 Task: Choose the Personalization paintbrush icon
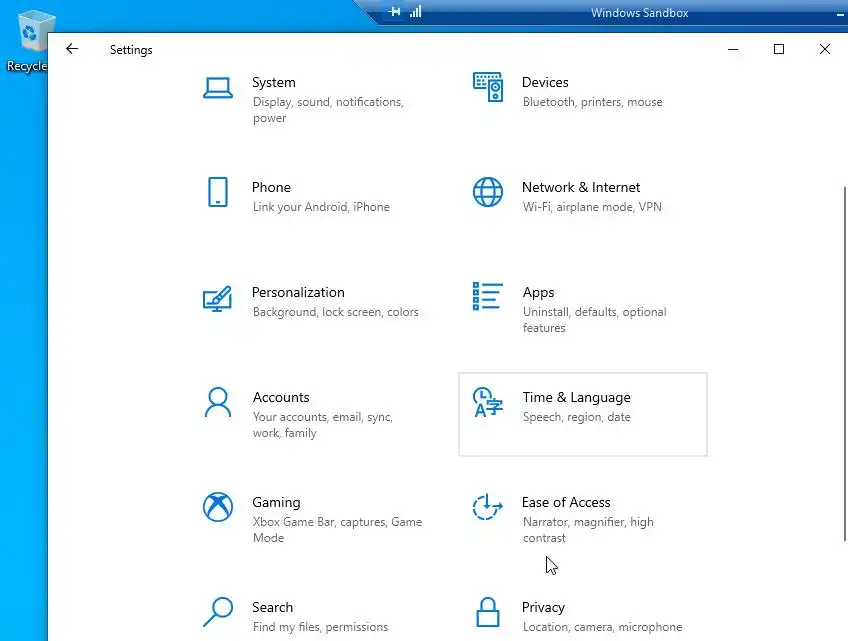217,299
